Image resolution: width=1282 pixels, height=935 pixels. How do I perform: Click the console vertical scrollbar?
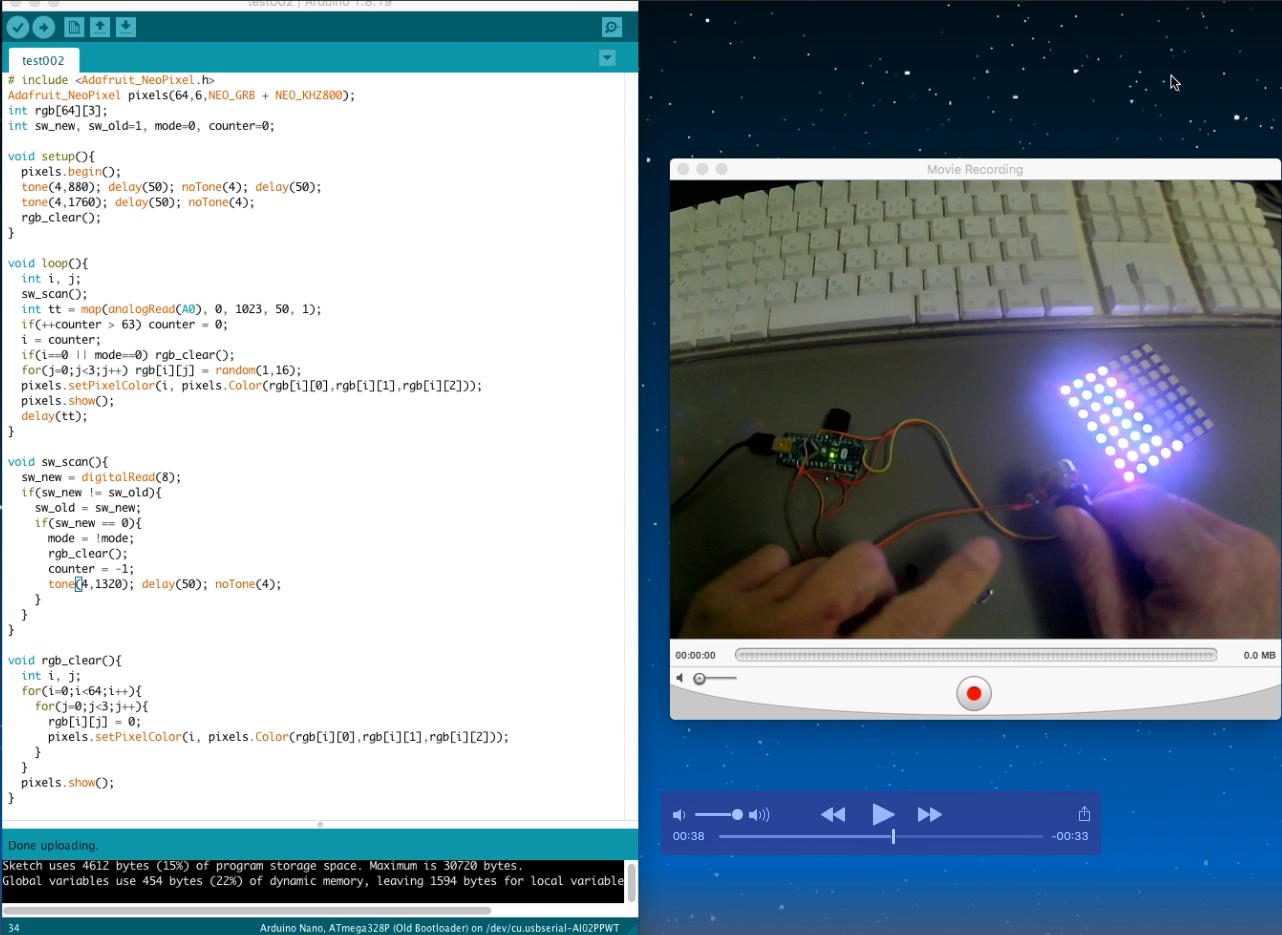pos(632,881)
